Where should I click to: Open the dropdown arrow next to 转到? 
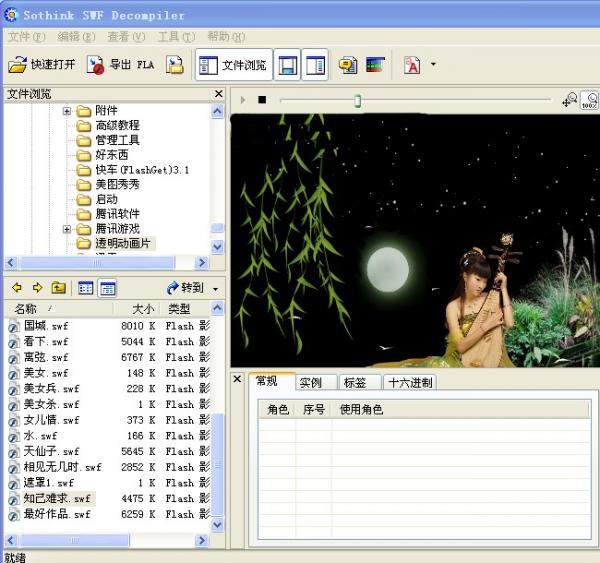point(216,289)
